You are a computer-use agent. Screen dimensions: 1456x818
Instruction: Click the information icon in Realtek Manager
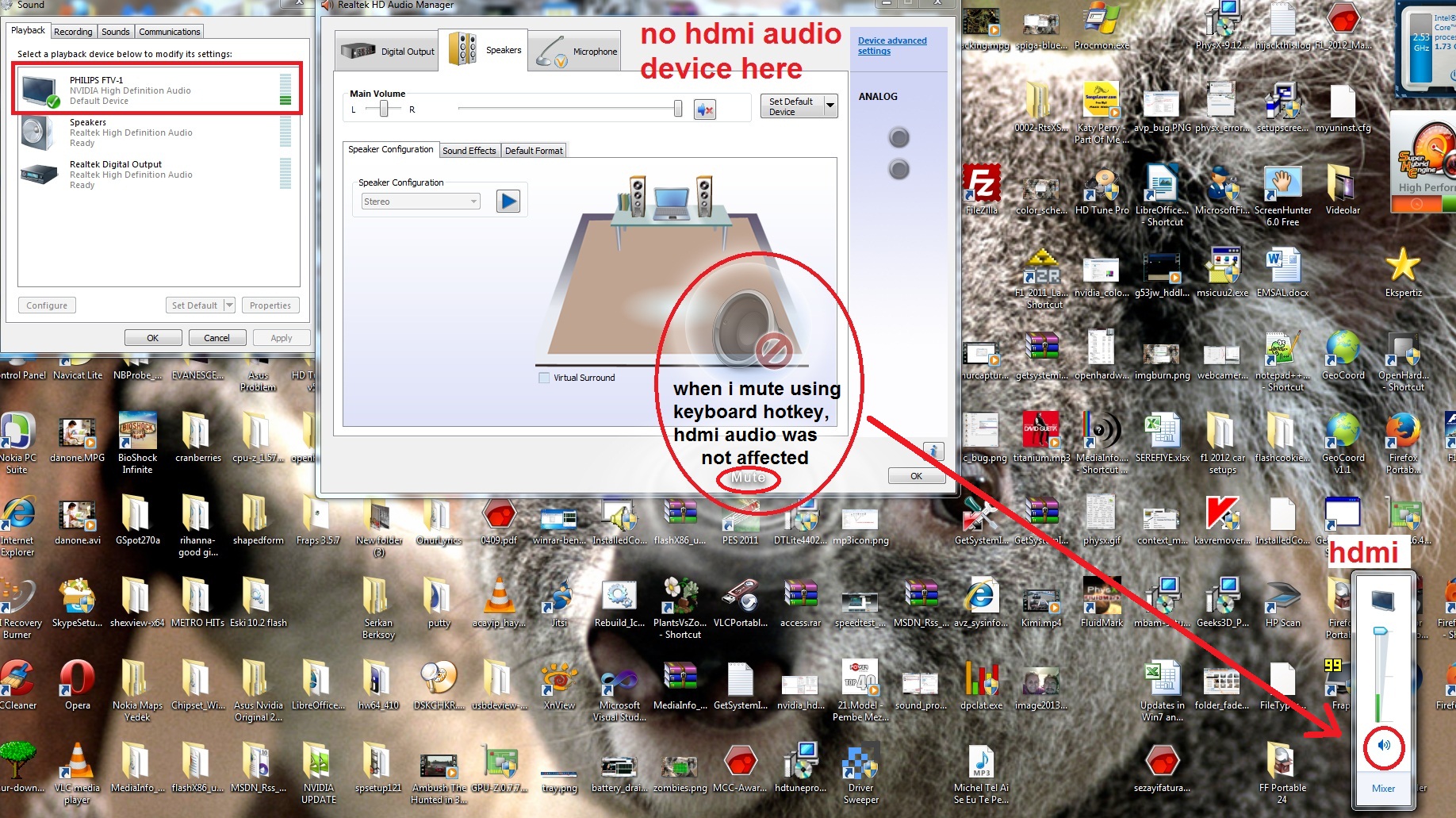(934, 451)
